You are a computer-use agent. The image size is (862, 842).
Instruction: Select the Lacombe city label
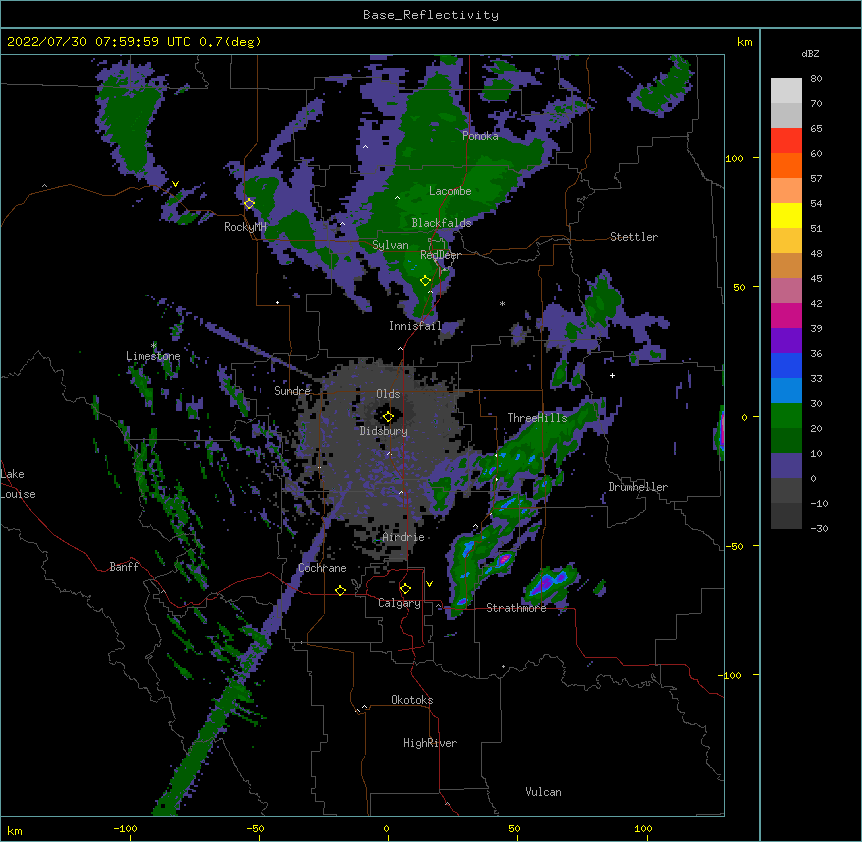[x=450, y=191]
